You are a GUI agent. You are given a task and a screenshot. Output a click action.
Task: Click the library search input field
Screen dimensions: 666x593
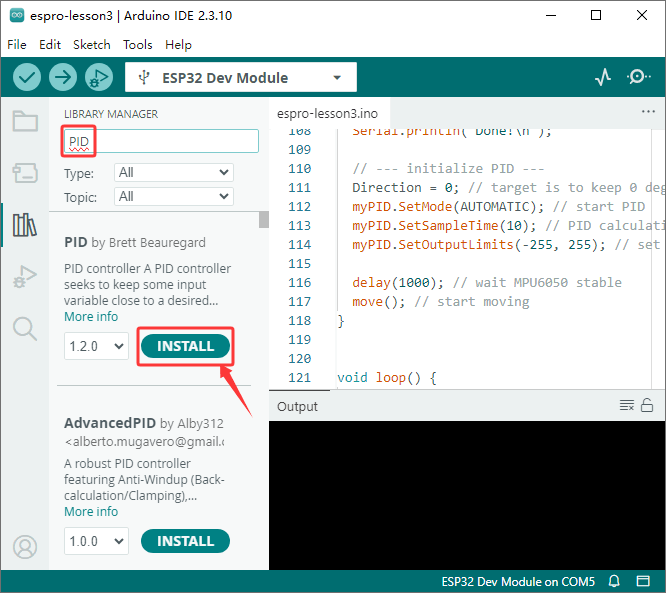(x=161, y=141)
